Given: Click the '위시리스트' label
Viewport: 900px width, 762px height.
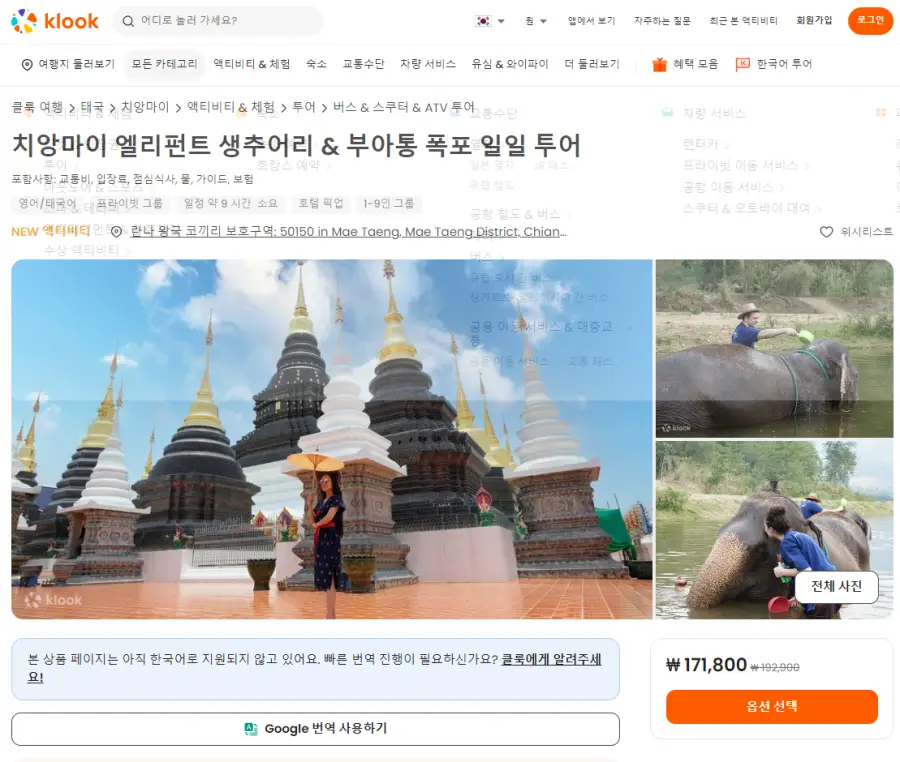Looking at the screenshot, I should click(867, 232).
